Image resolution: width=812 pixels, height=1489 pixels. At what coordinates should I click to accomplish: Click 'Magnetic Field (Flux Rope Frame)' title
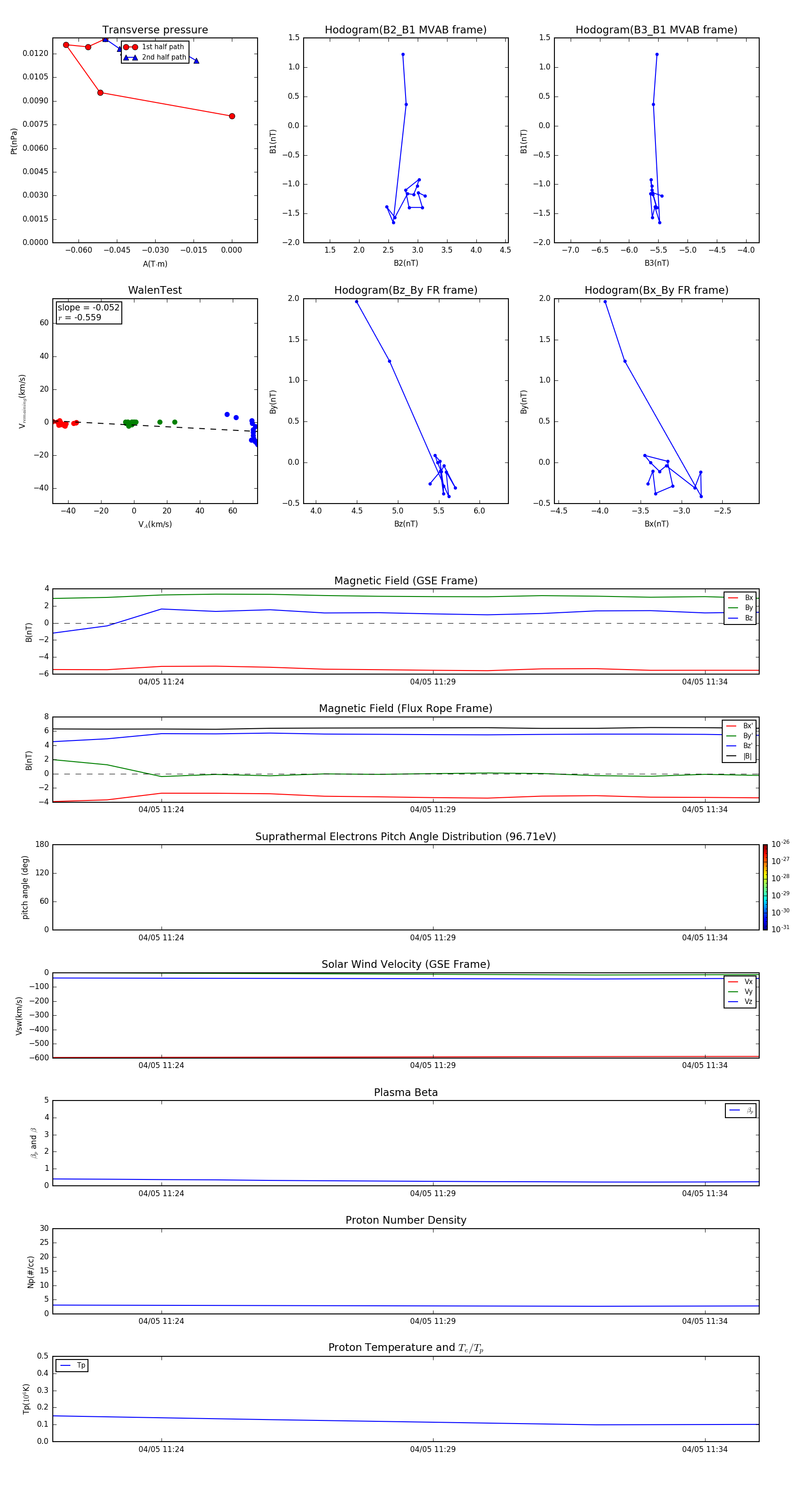coord(406,709)
